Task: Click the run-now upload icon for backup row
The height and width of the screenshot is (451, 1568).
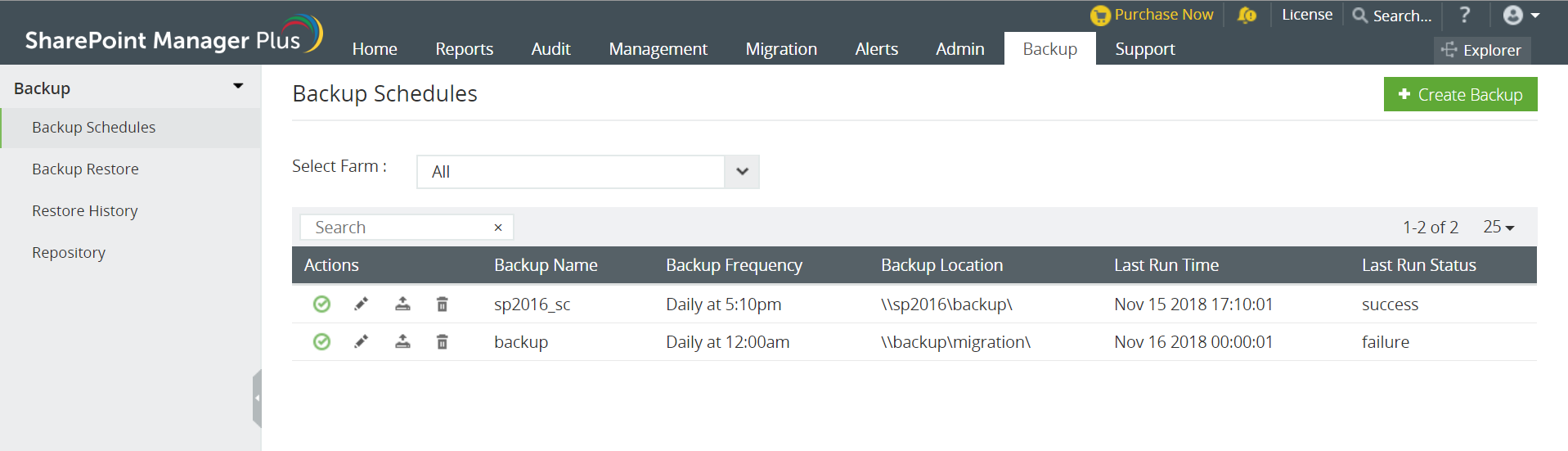Action: point(402,342)
